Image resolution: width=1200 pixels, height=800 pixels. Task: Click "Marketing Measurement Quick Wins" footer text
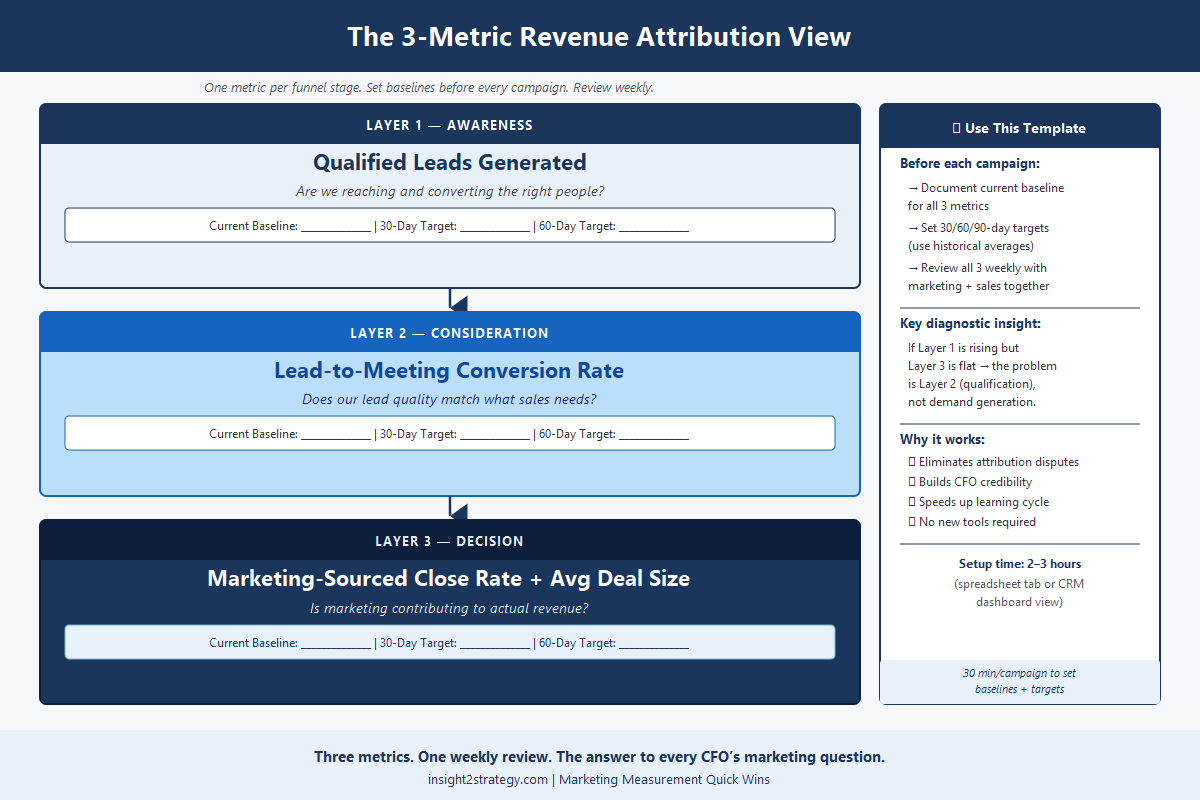coord(664,779)
